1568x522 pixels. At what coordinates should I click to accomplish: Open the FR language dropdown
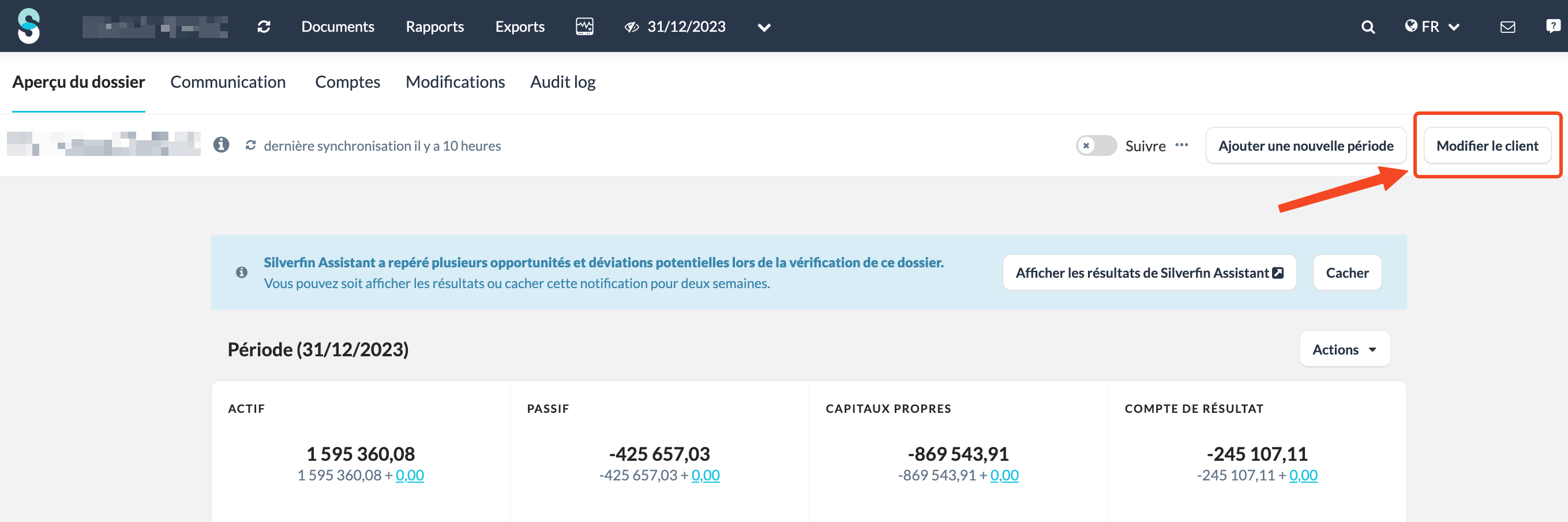click(1432, 27)
